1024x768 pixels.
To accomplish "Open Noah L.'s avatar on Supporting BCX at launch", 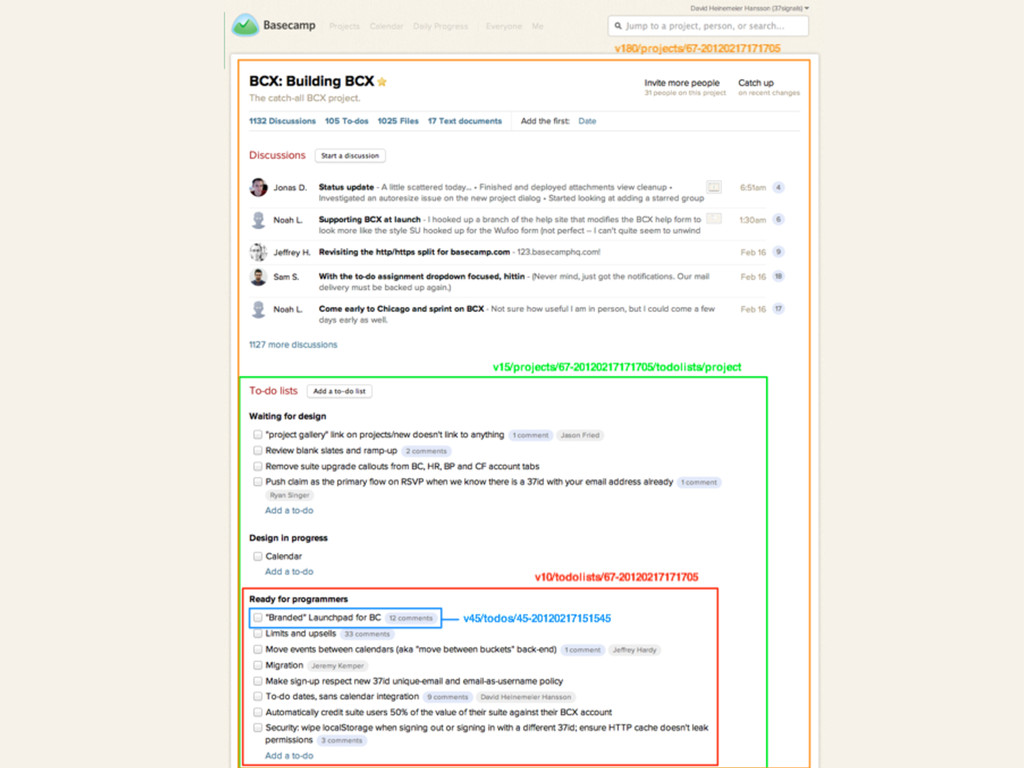I will 258,219.
